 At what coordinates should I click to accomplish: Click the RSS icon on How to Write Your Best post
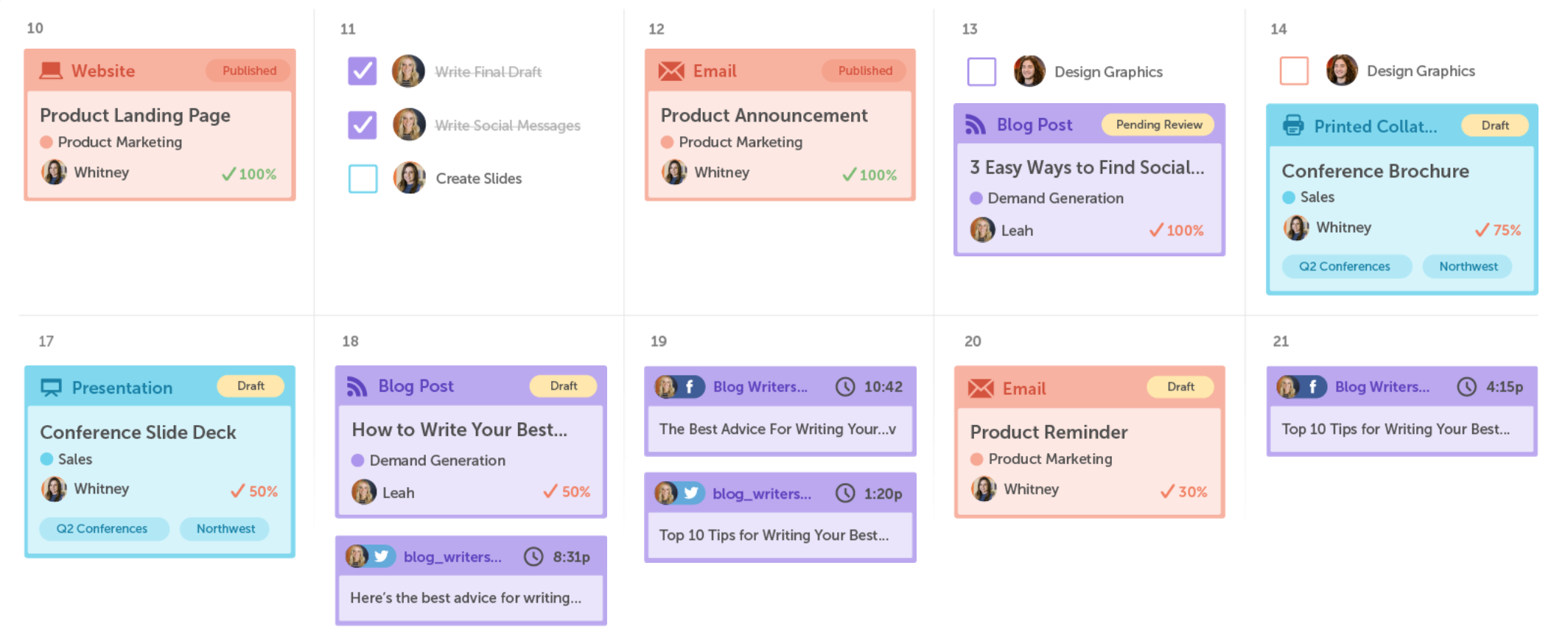(x=357, y=386)
